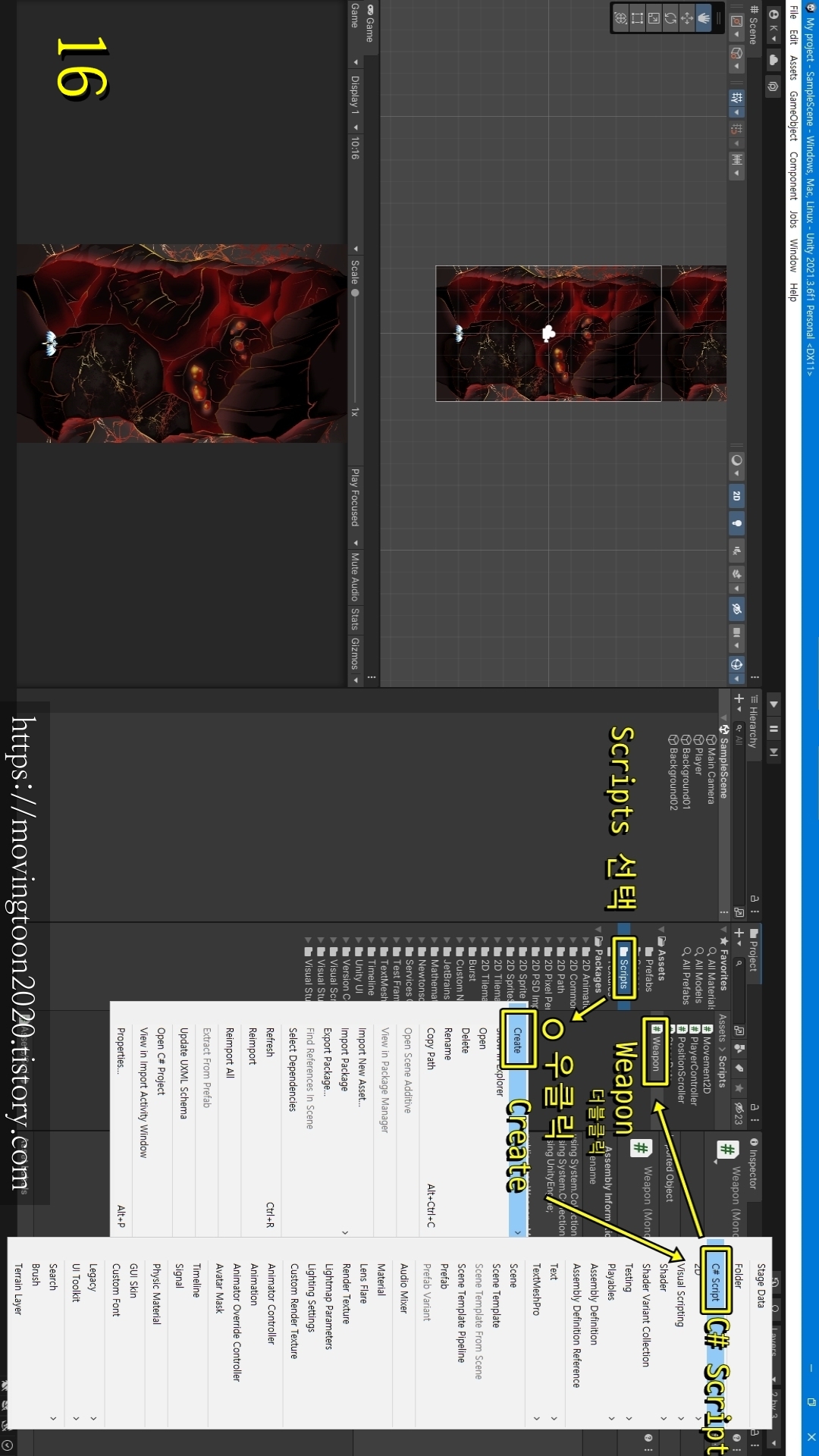Image resolution: width=819 pixels, height=1456 pixels.
Task: Toggle 2D view mode in Scene
Action: [736, 496]
